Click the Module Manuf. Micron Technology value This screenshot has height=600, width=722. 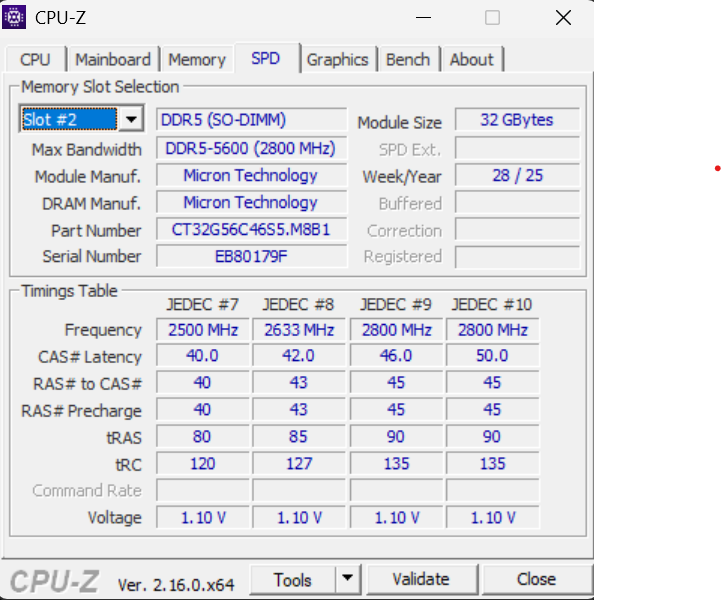tap(251, 175)
